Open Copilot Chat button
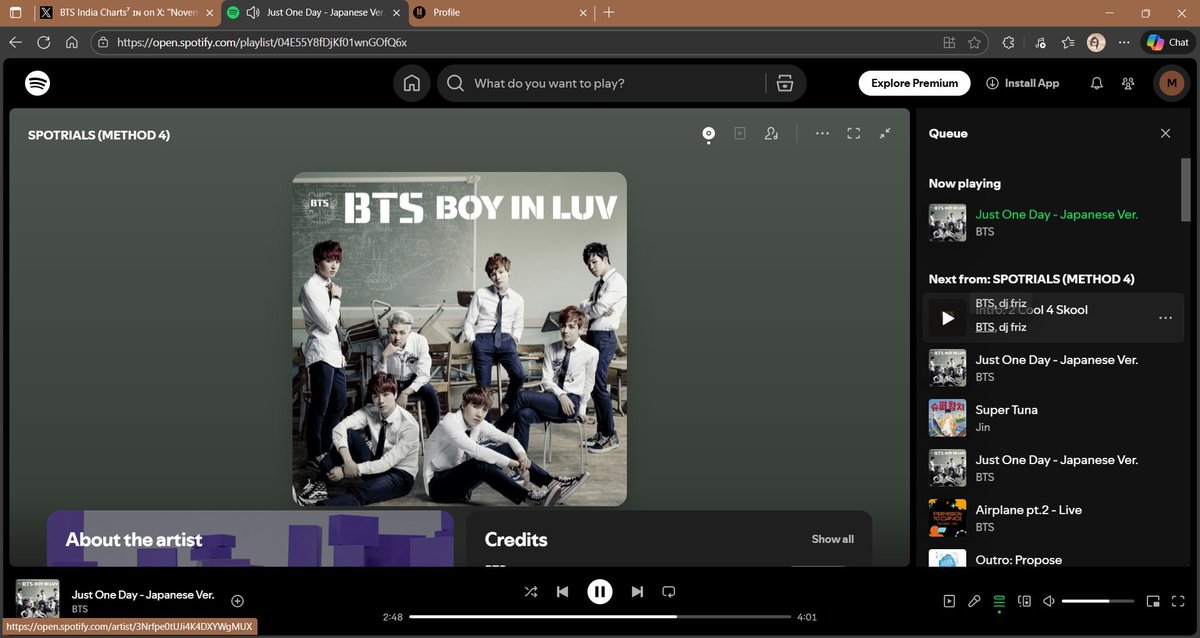Image resolution: width=1200 pixels, height=638 pixels. click(x=1168, y=43)
